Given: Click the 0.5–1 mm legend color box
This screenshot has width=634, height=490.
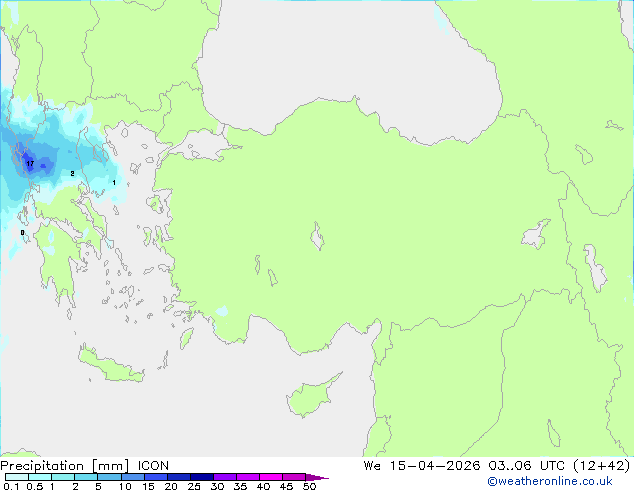Looking at the screenshot, I should 40,477.
